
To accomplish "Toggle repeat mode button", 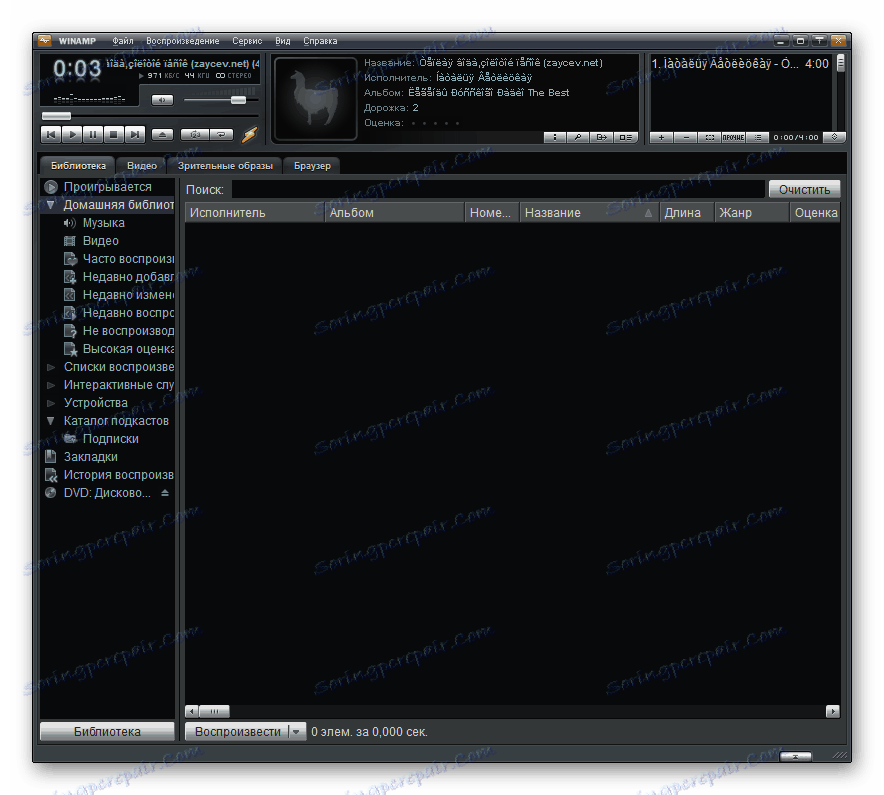I will (x=222, y=135).
